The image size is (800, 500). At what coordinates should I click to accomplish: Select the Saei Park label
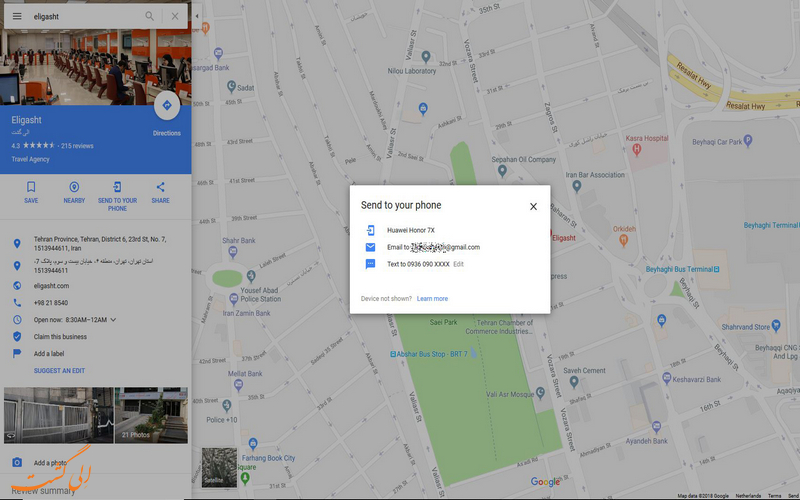[x=443, y=322]
